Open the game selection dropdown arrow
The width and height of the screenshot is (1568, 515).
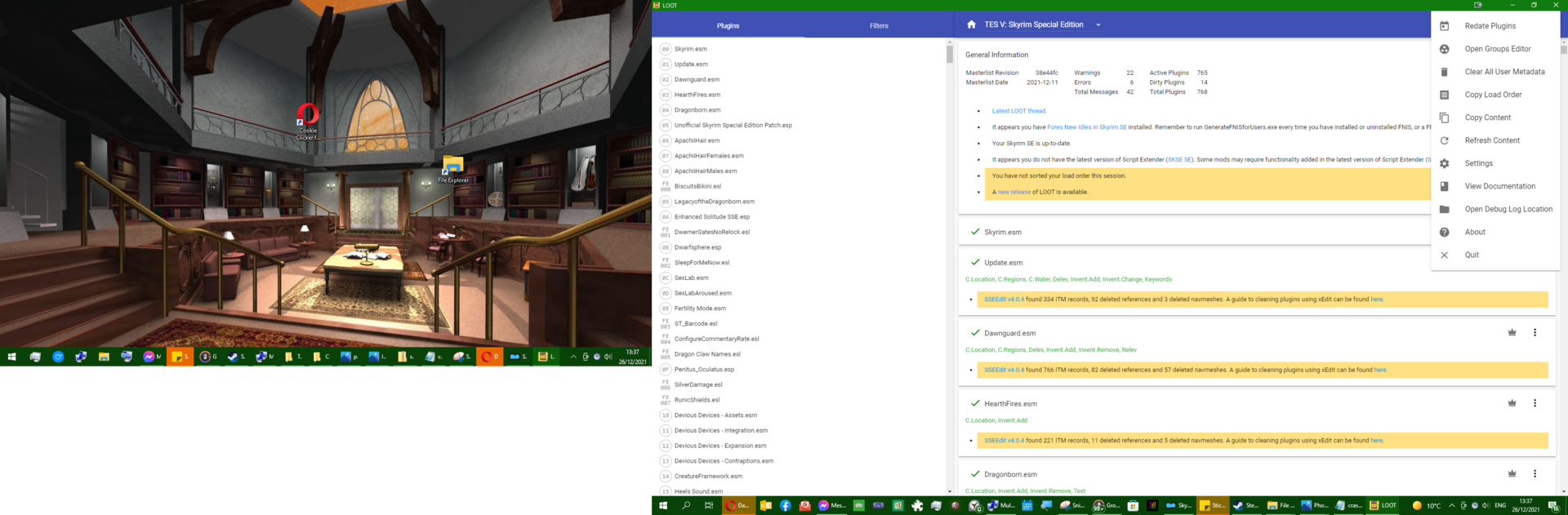coord(1098,25)
